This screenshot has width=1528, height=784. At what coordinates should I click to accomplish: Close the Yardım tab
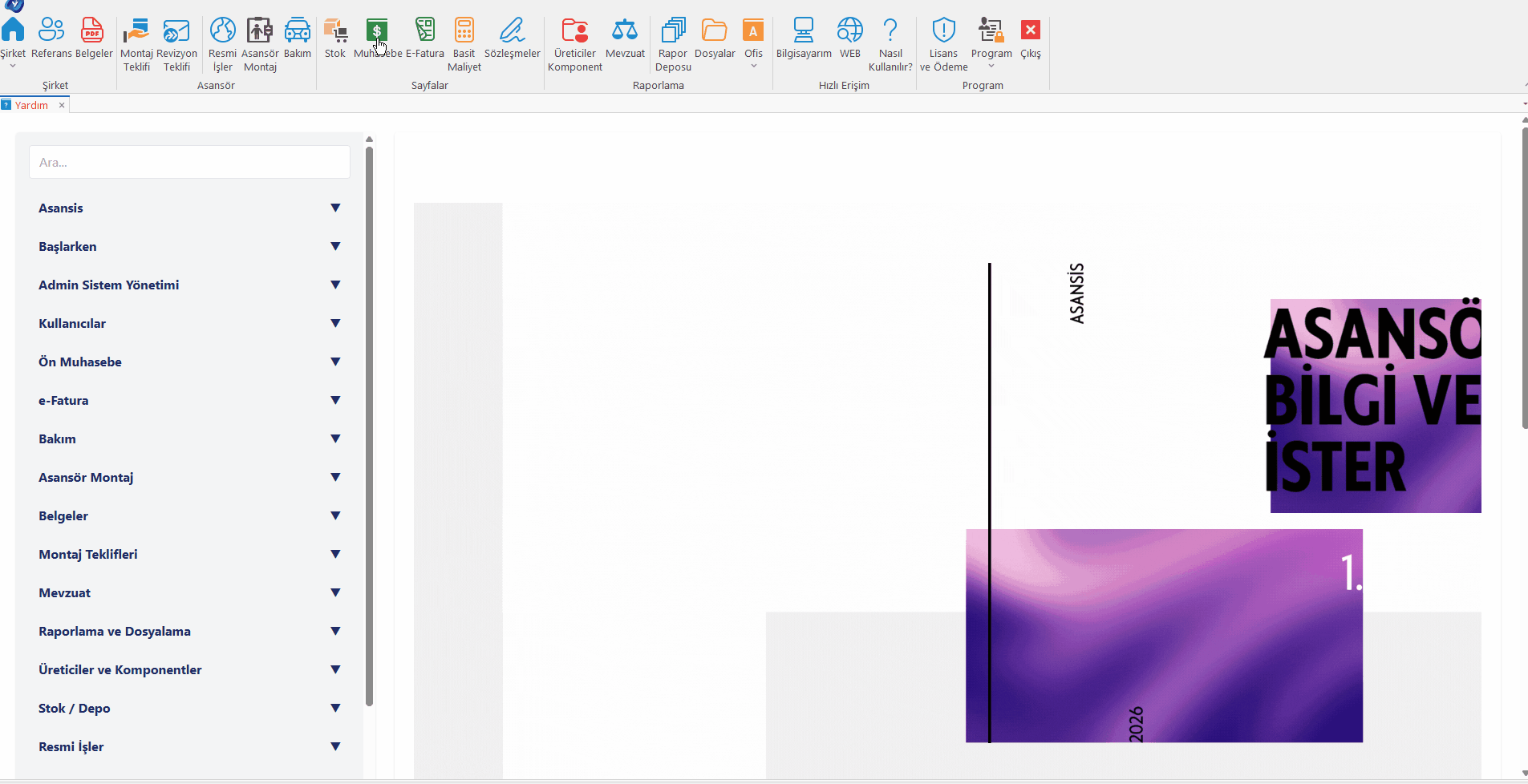click(x=62, y=105)
